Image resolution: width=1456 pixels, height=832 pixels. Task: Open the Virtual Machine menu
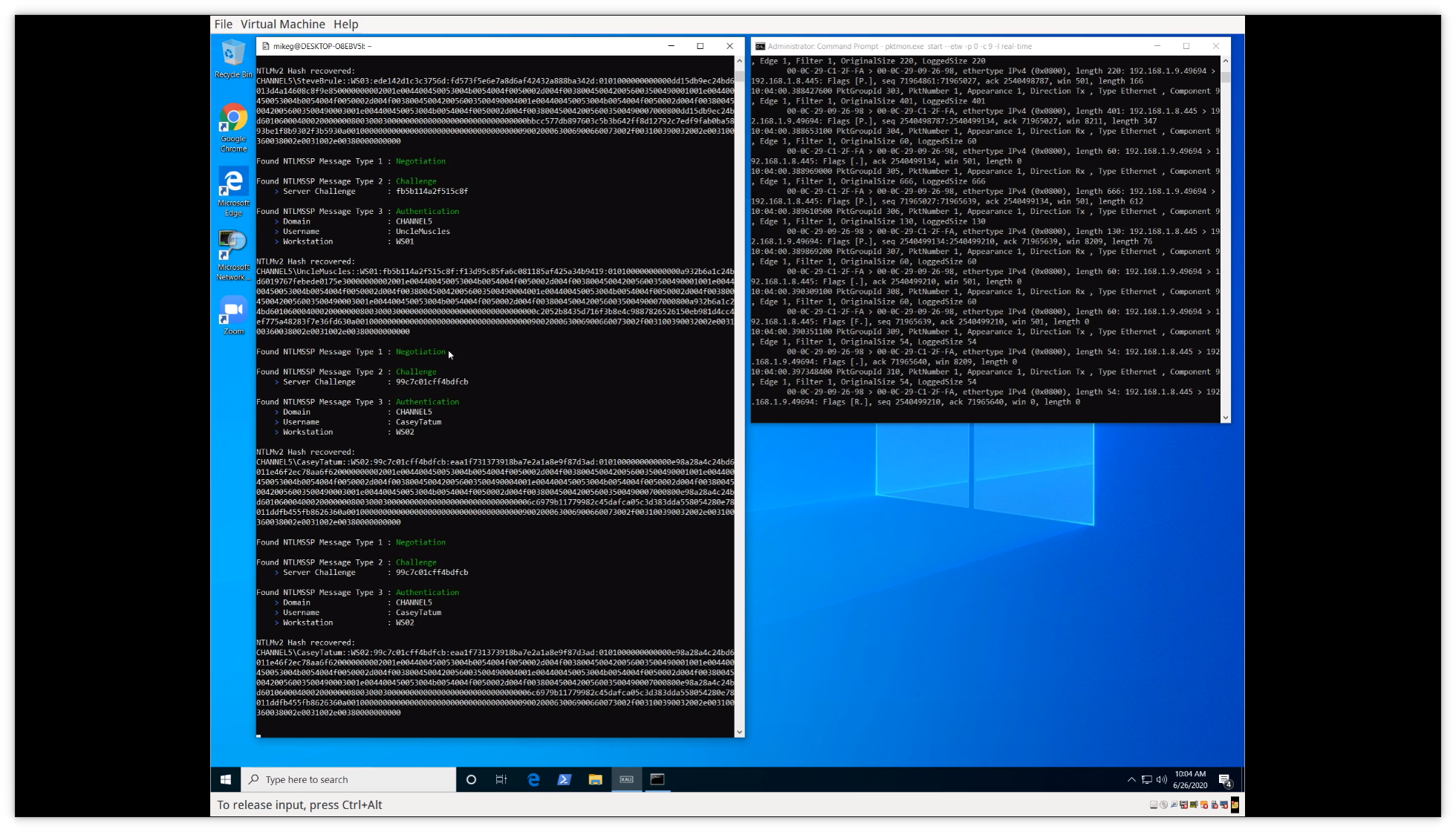point(282,24)
